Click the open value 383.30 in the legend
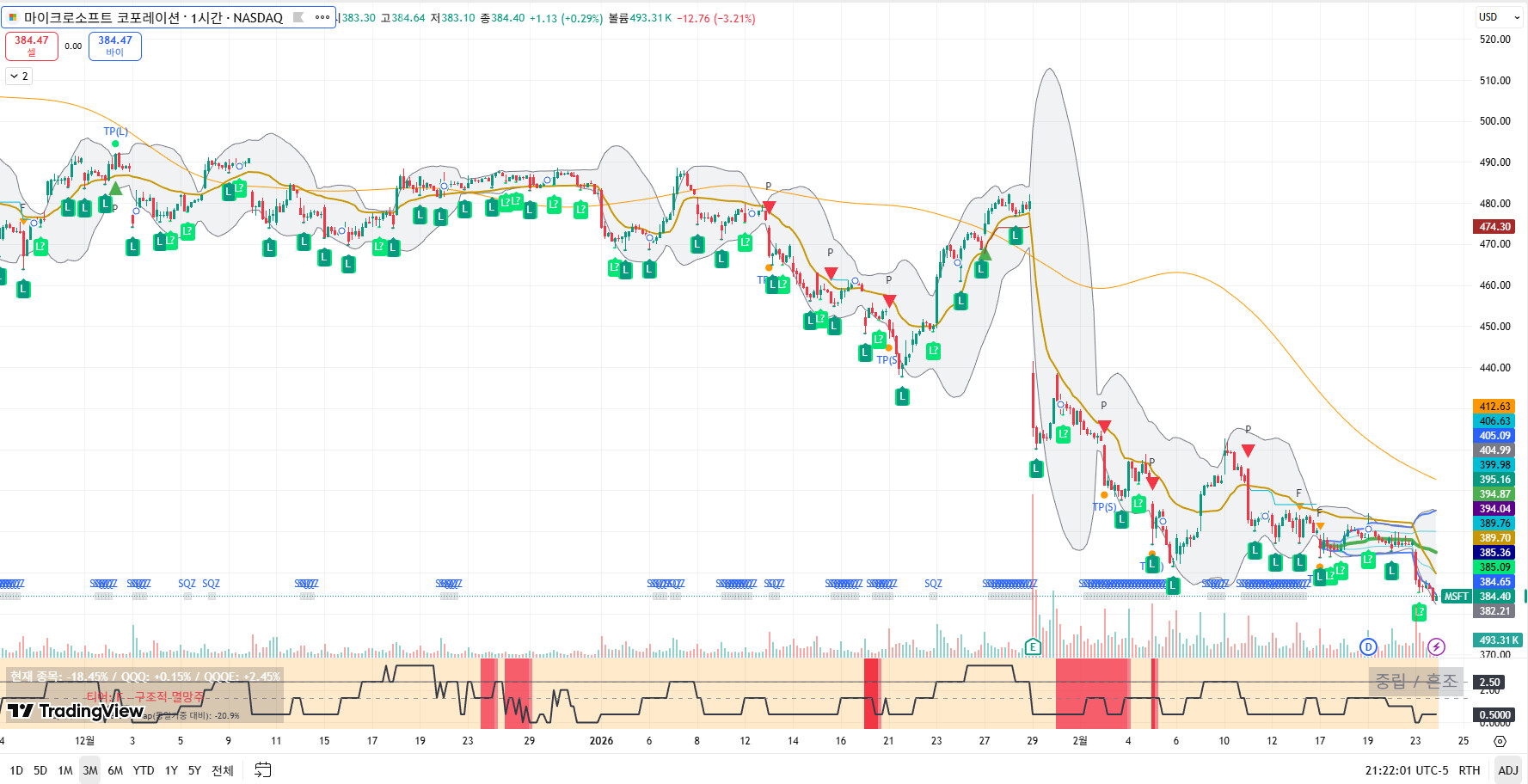This screenshot has height=784, width=1528. (x=359, y=18)
